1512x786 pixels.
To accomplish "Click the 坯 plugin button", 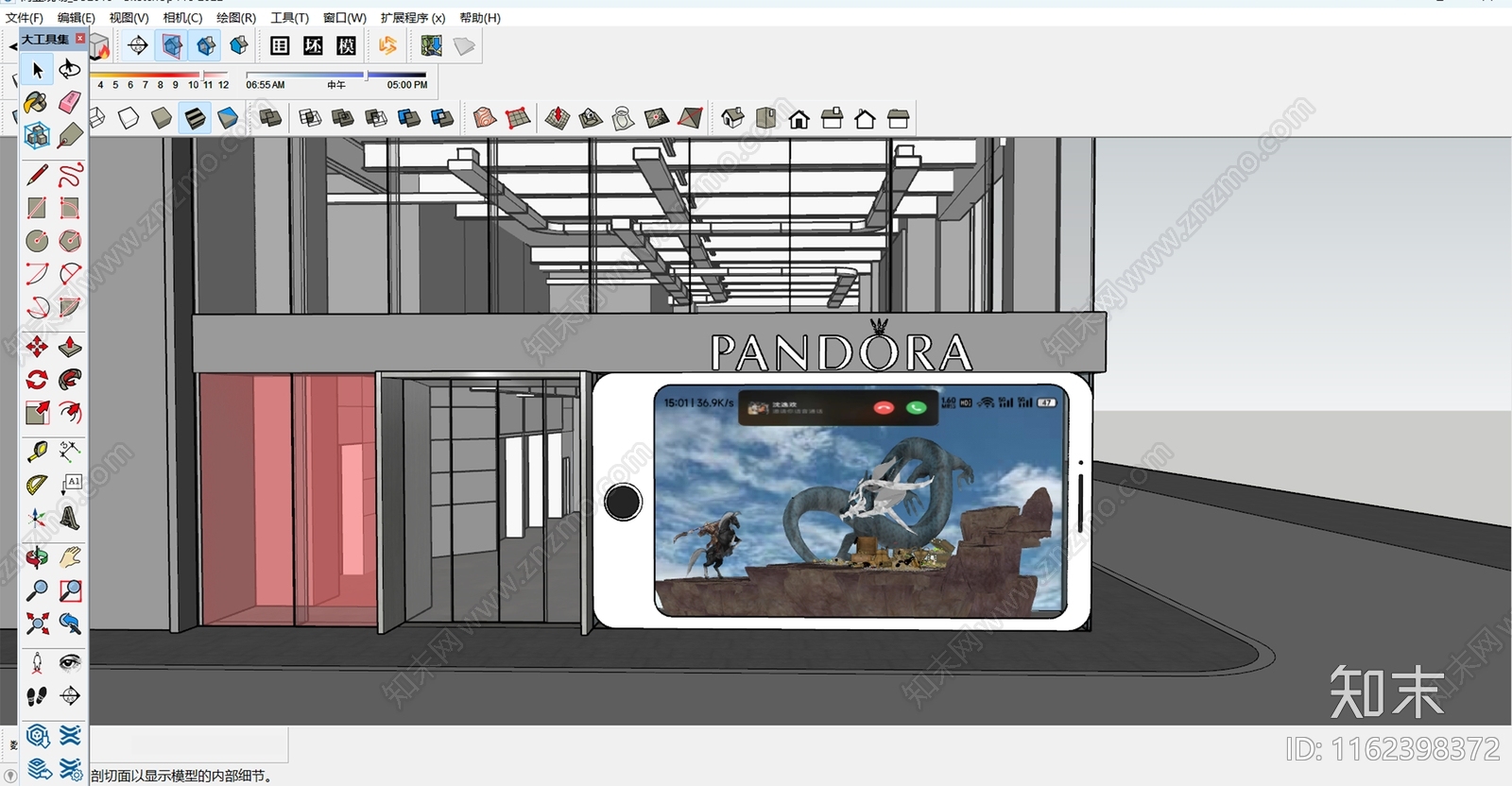I will pyautogui.click(x=313, y=45).
